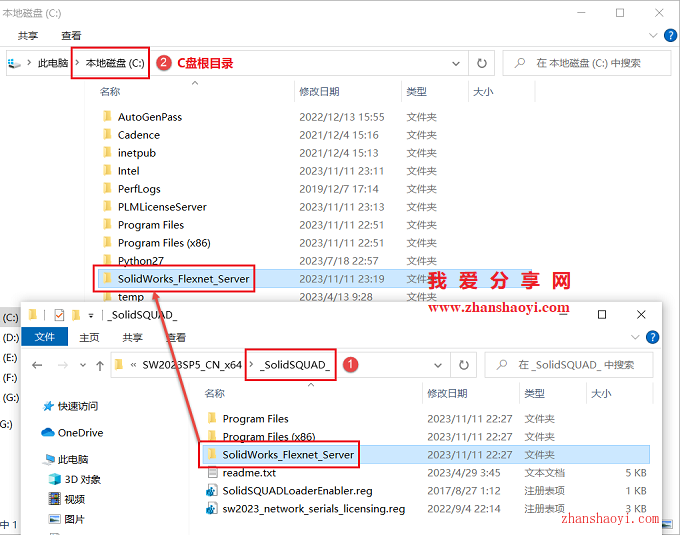
Task: Select the PLMLicenseServer folder icon
Action: [x=107, y=206]
